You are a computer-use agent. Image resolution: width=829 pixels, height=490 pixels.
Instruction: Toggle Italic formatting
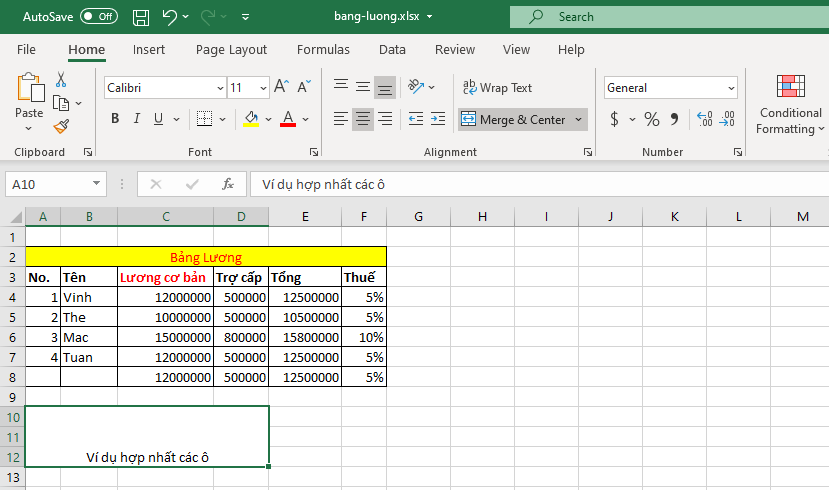pyautogui.click(x=137, y=118)
